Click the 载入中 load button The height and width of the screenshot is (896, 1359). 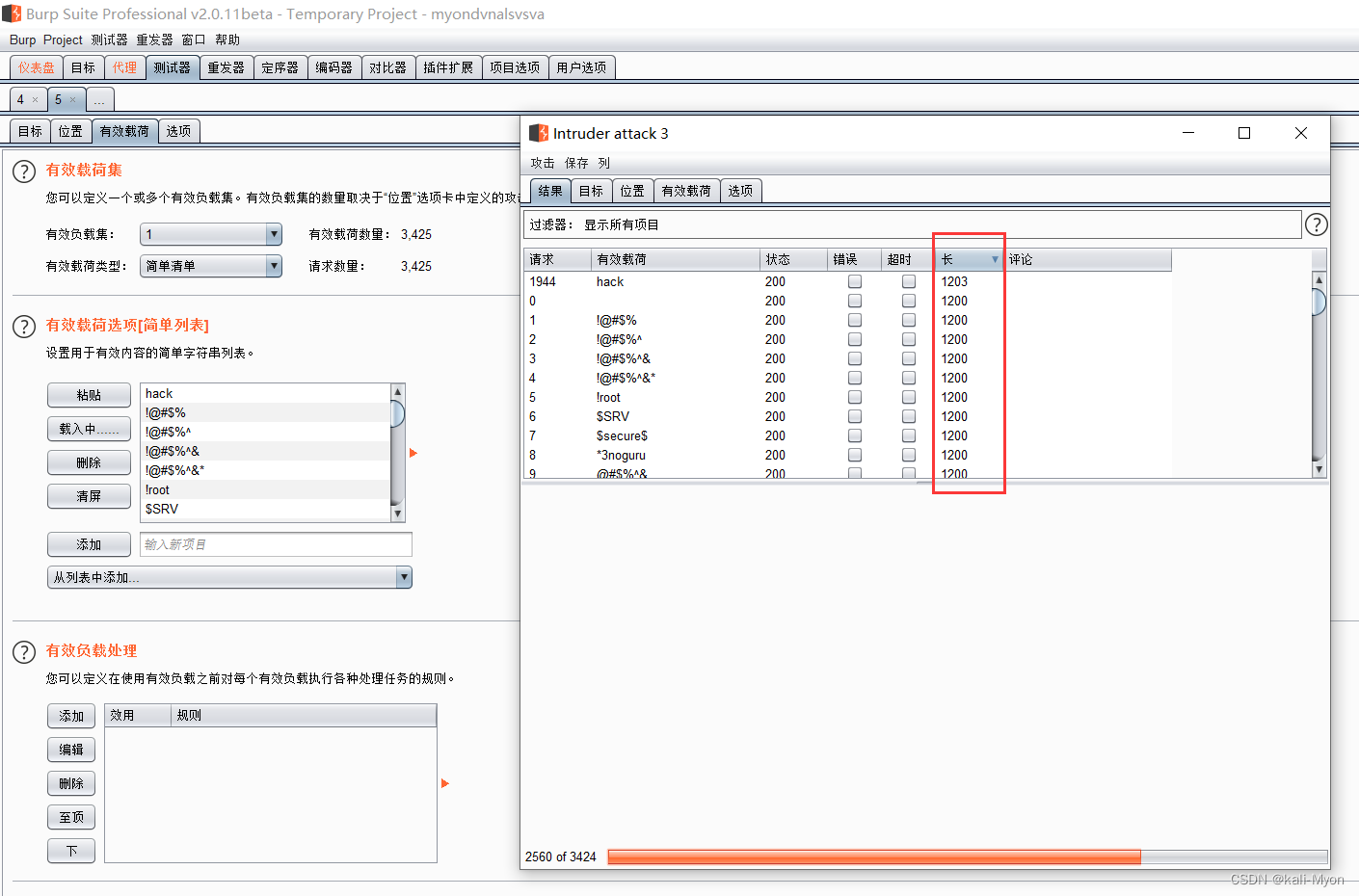click(89, 429)
